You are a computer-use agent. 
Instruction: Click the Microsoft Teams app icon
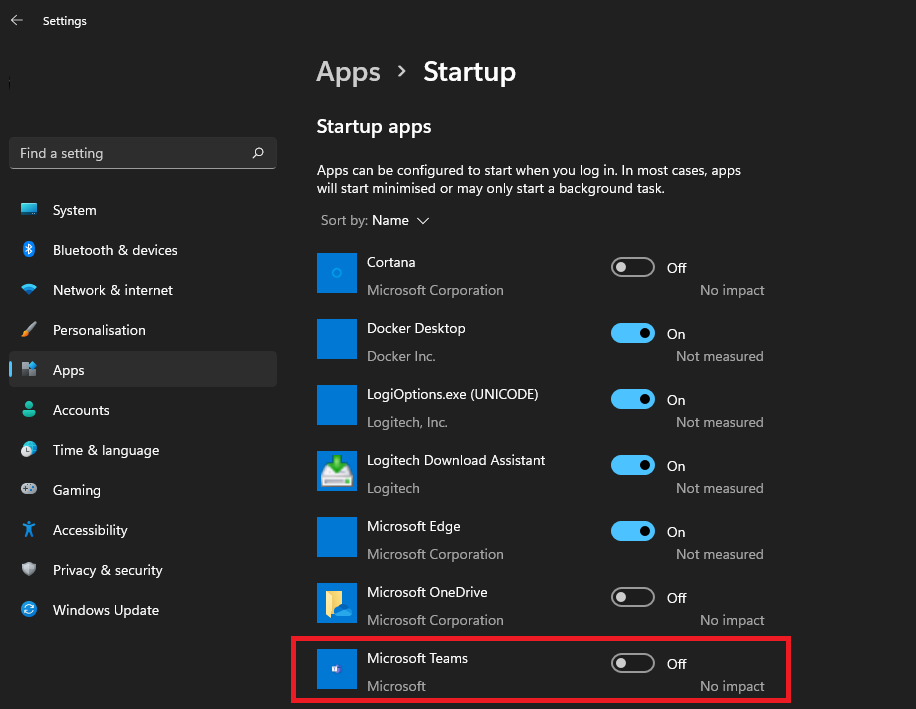(336, 669)
